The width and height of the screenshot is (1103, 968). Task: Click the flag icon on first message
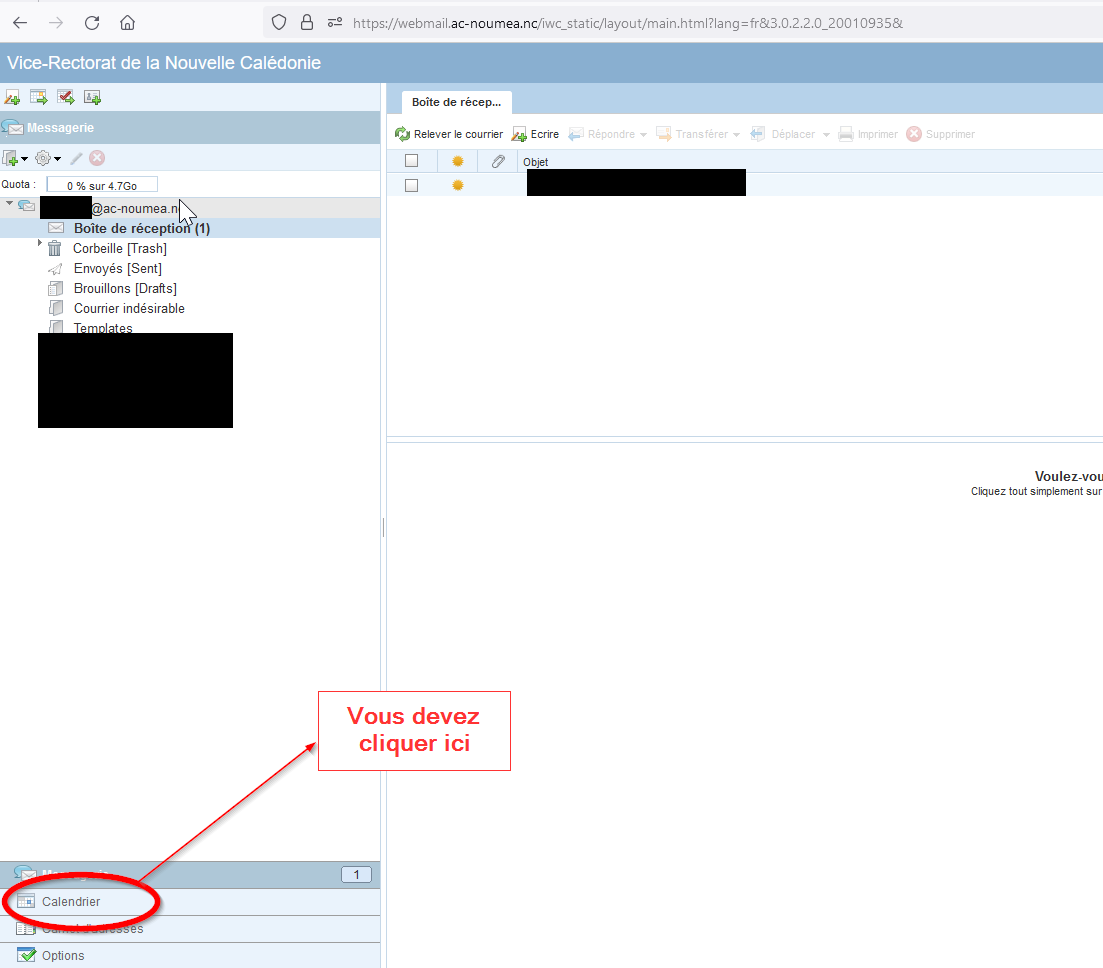click(458, 185)
